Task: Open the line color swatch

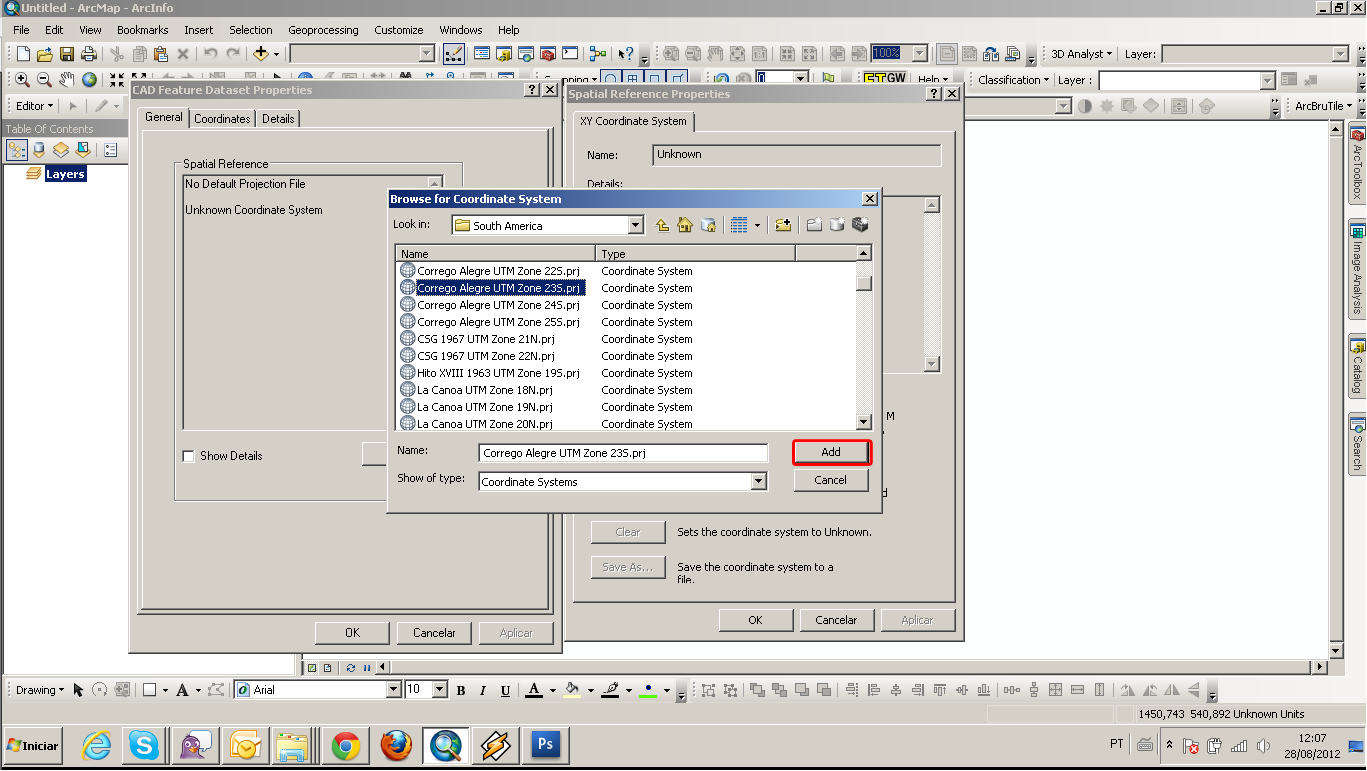Action: click(611, 690)
